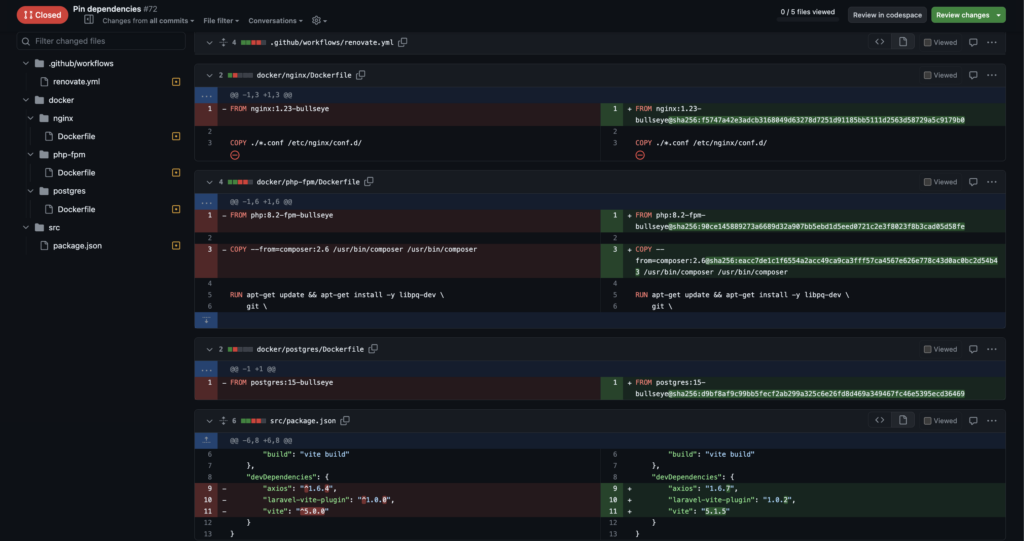The height and width of the screenshot is (541, 1024).
Task: Collapse nginx folder in file tree
Action: pyautogui.click(x=31, y=118)
